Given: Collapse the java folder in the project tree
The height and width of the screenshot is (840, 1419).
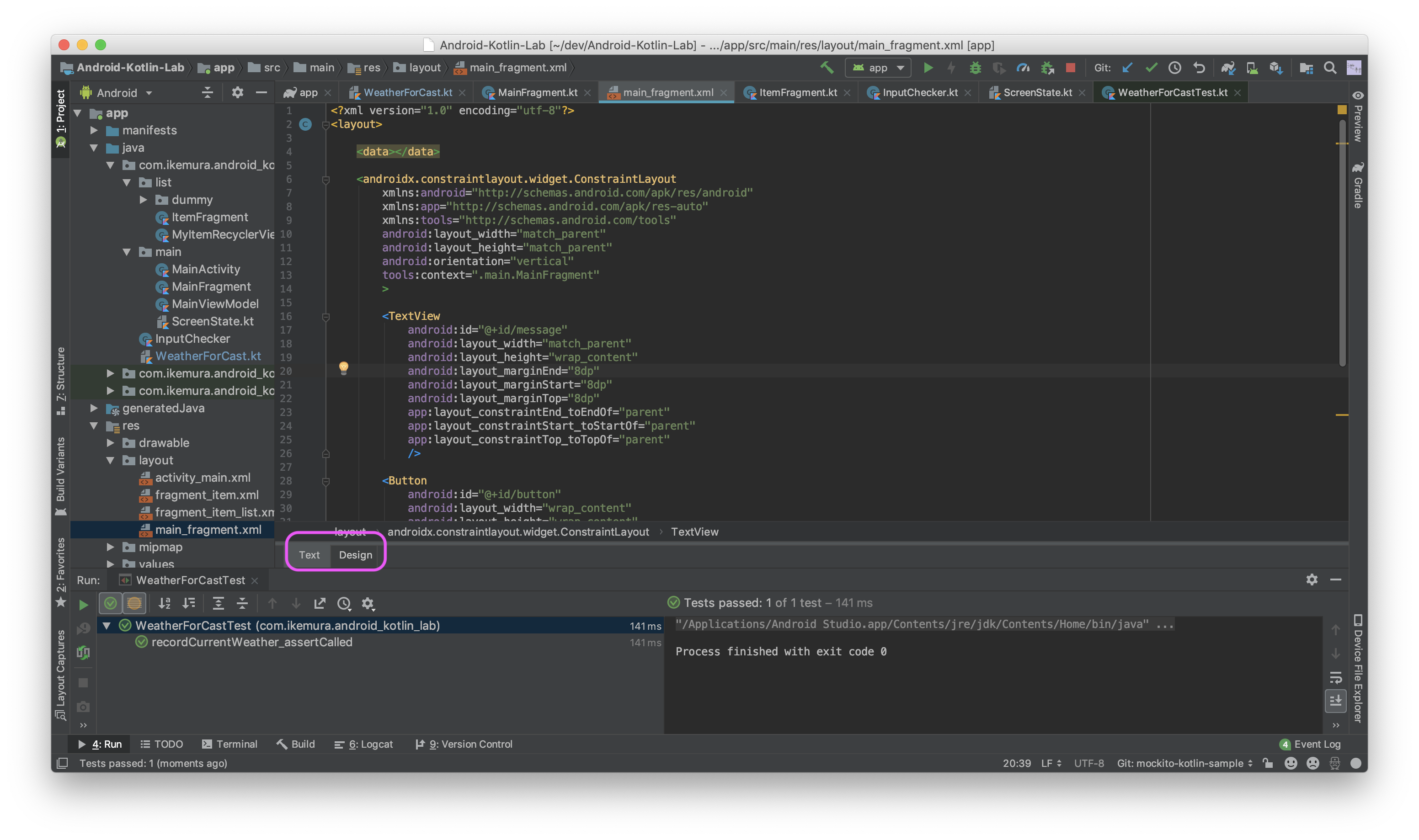Looking at the screenshot, I should [94, 148].
